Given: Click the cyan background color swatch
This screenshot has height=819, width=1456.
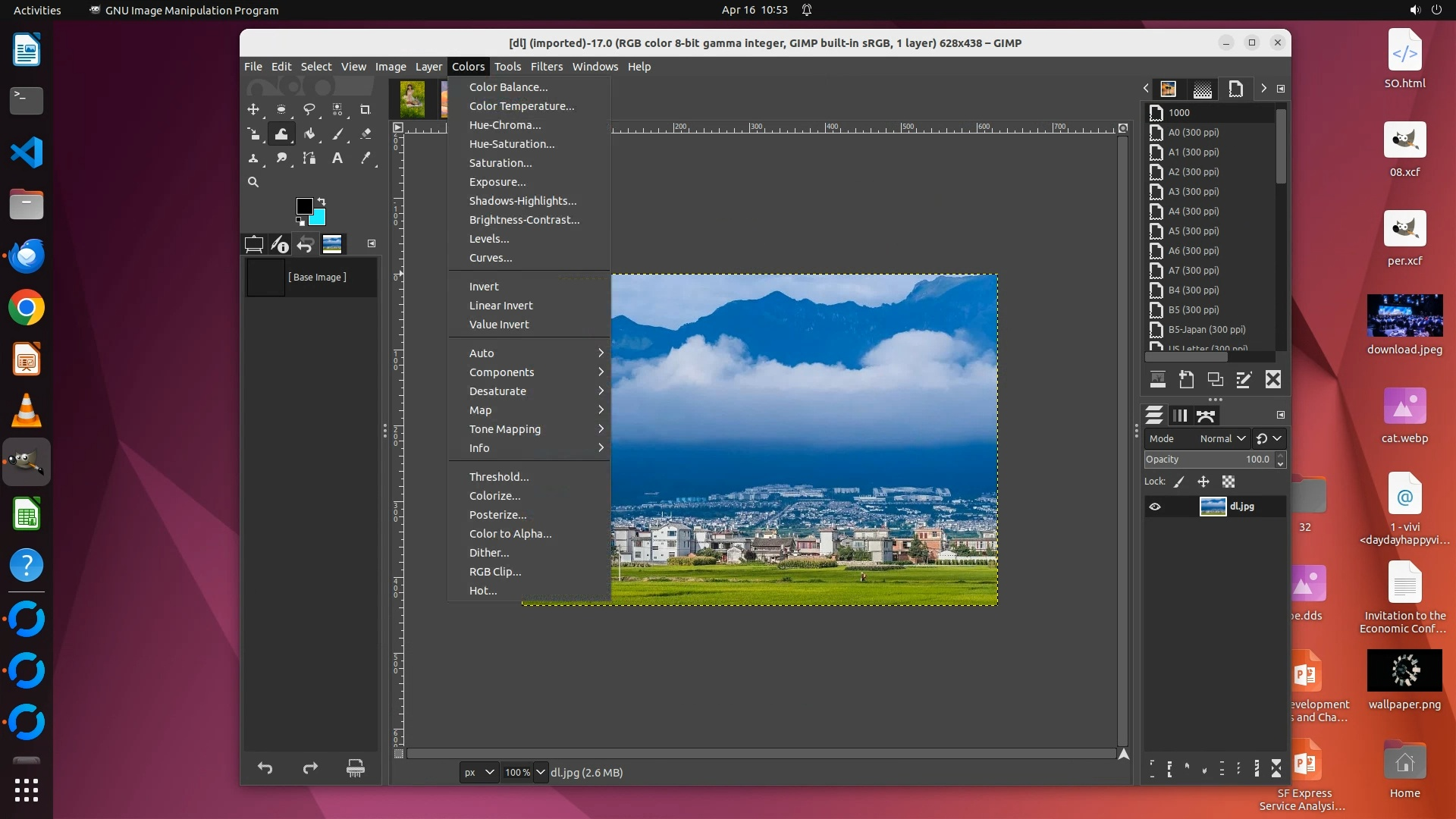Looking at the screenshot, I should pyautogui.click(x=318, y=219).
